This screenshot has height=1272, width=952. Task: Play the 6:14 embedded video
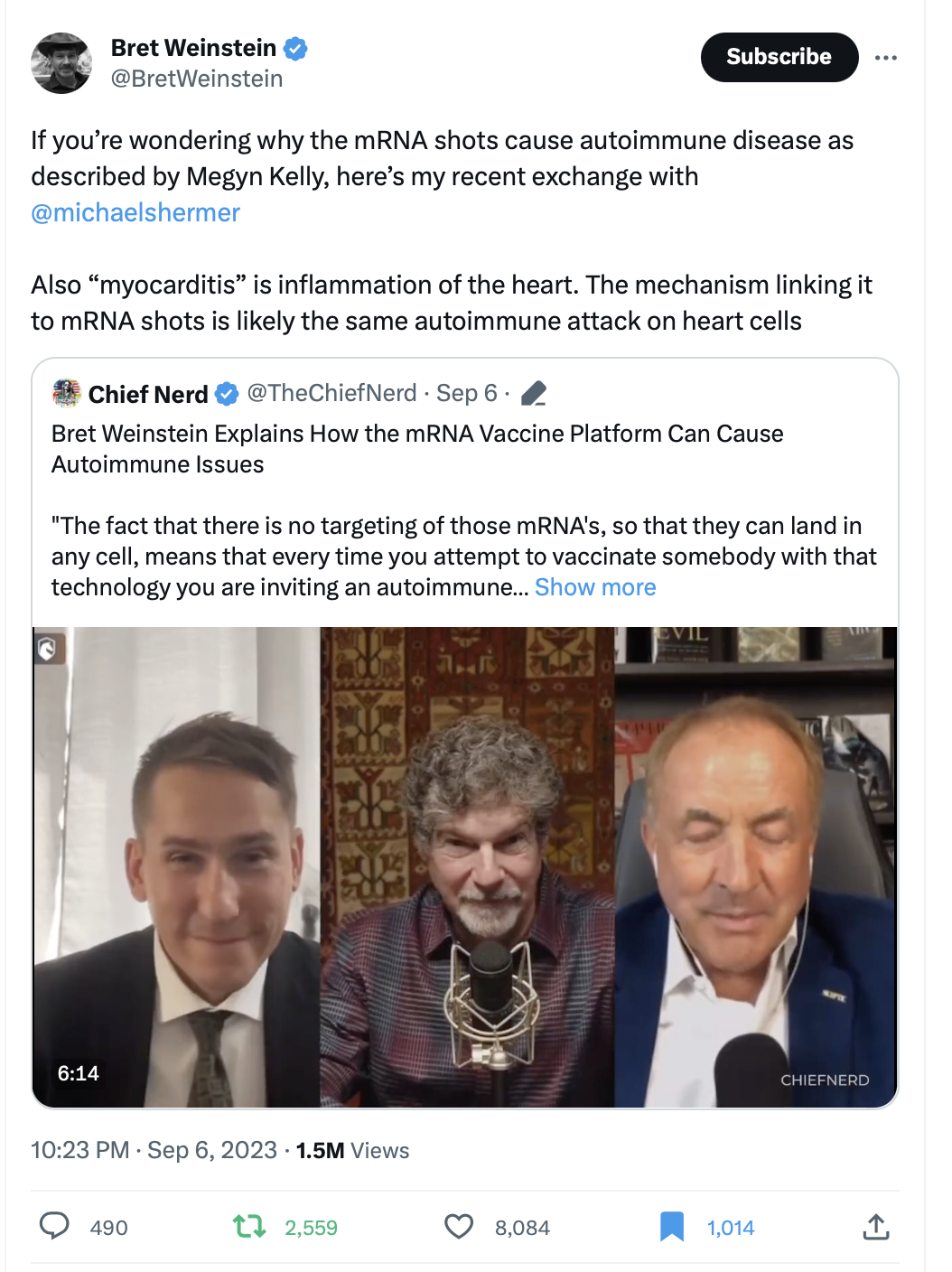point(465,867)
